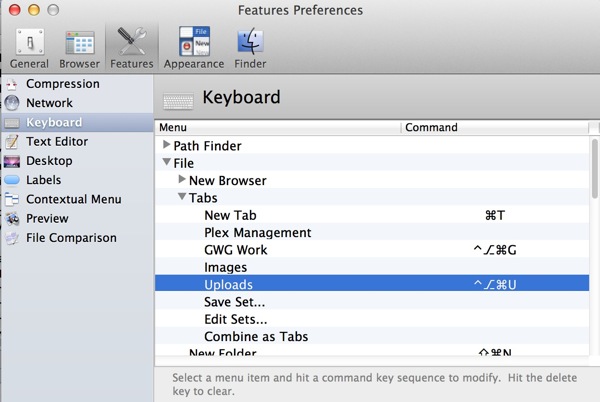
Task: Select the GWG Work shortcut row
Action: [x=372, y=250]
